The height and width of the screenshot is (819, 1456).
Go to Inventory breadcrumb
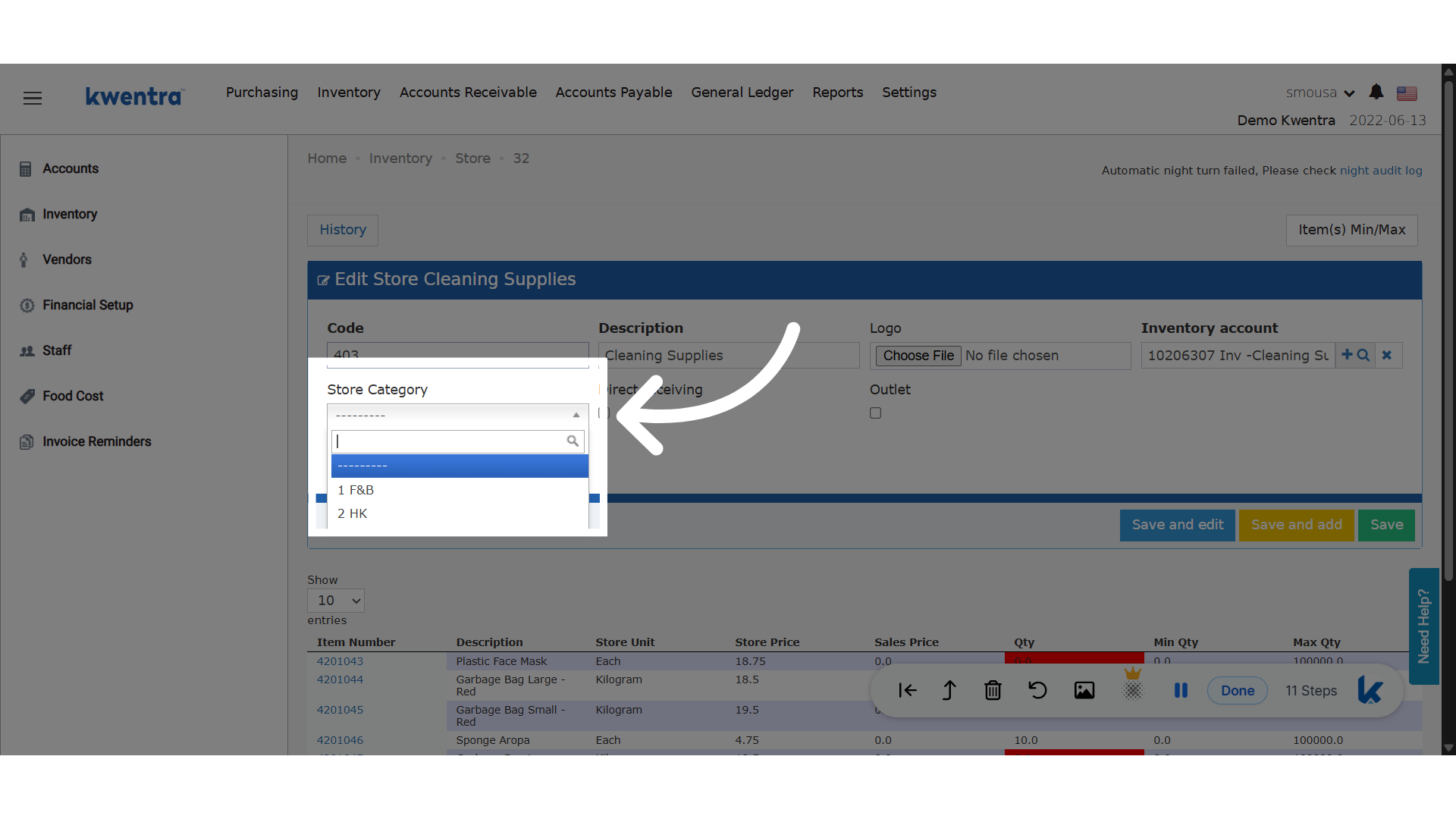click(400, 158)
